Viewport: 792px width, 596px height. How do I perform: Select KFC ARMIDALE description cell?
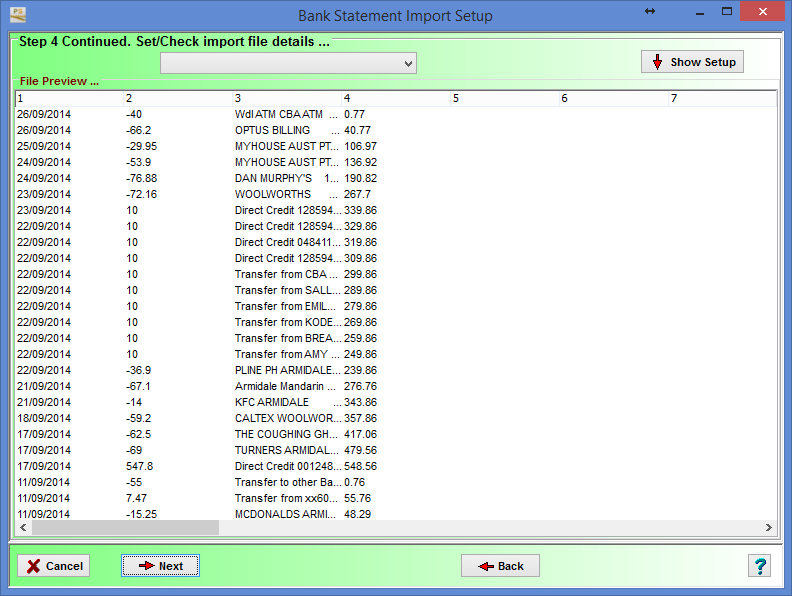click(x=287, y=403)
